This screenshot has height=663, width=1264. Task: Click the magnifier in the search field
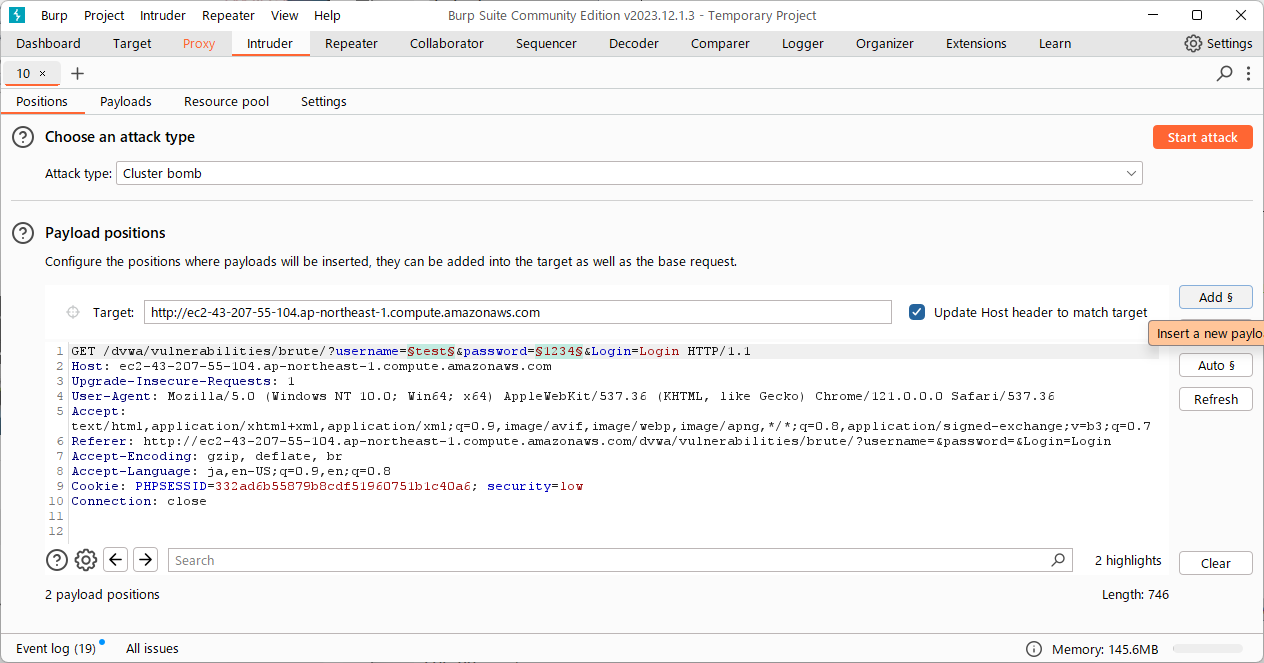coord(1059,560)
